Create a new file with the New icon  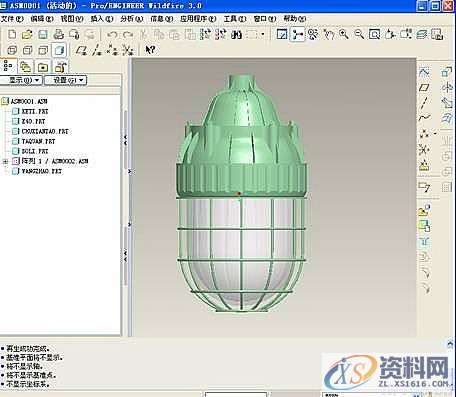(12, 34)
